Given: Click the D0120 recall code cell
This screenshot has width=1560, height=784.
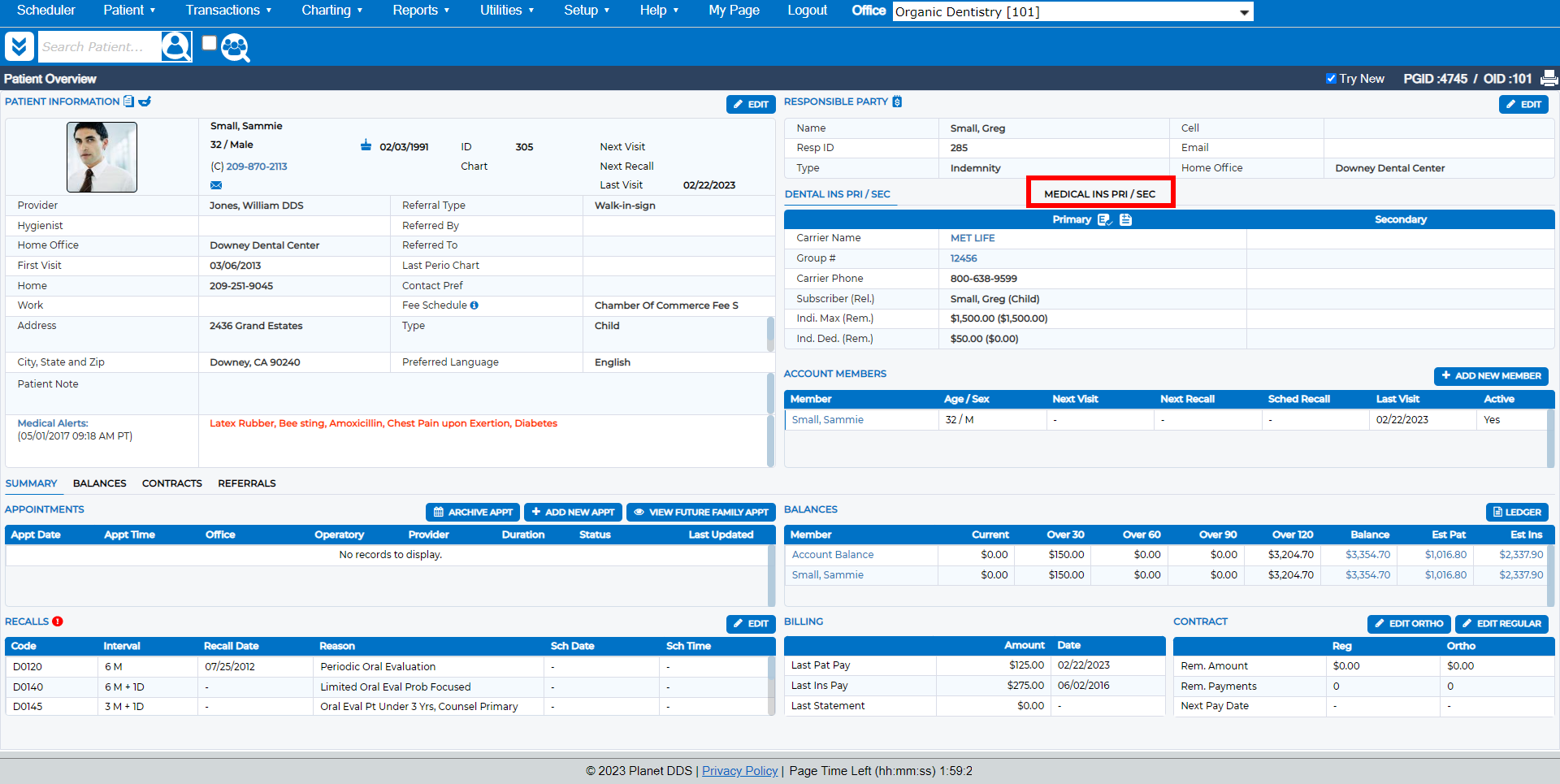Looking at the screenshot, I should (x=52, y=667).
